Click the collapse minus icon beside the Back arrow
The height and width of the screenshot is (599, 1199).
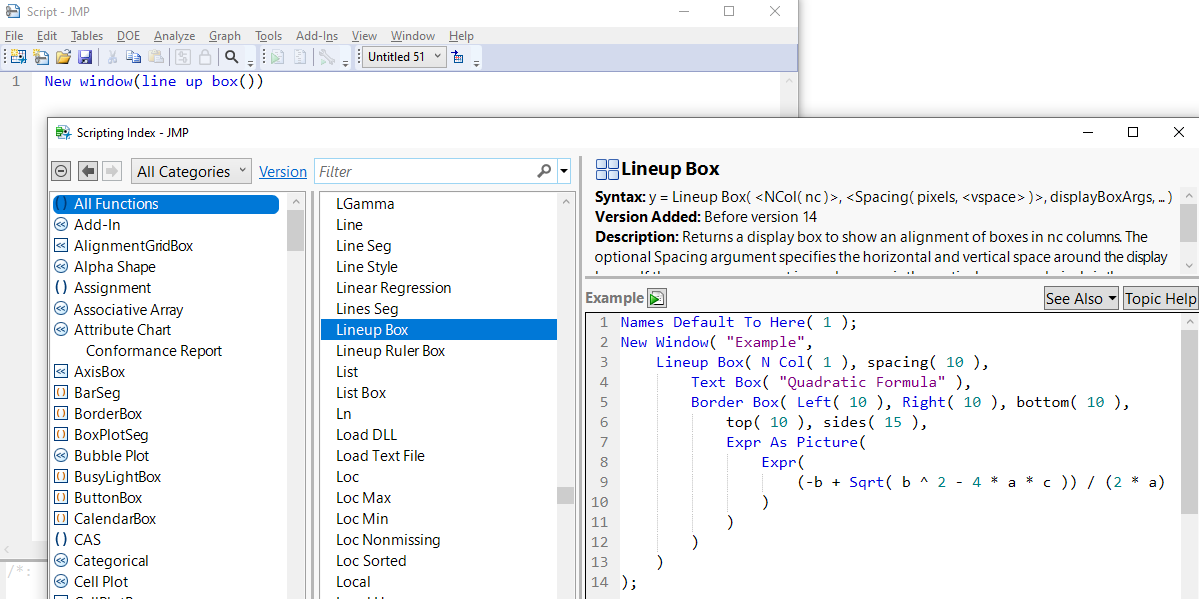61,171
